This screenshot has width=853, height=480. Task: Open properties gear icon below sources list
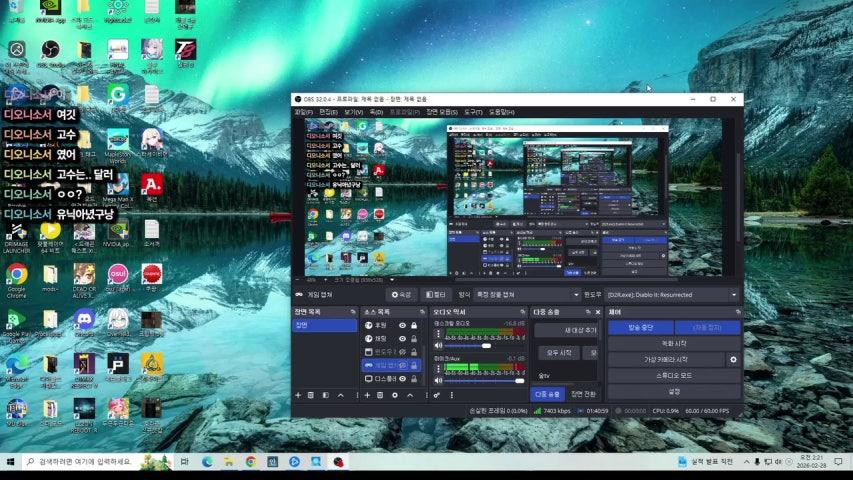[x=394, y=395]
